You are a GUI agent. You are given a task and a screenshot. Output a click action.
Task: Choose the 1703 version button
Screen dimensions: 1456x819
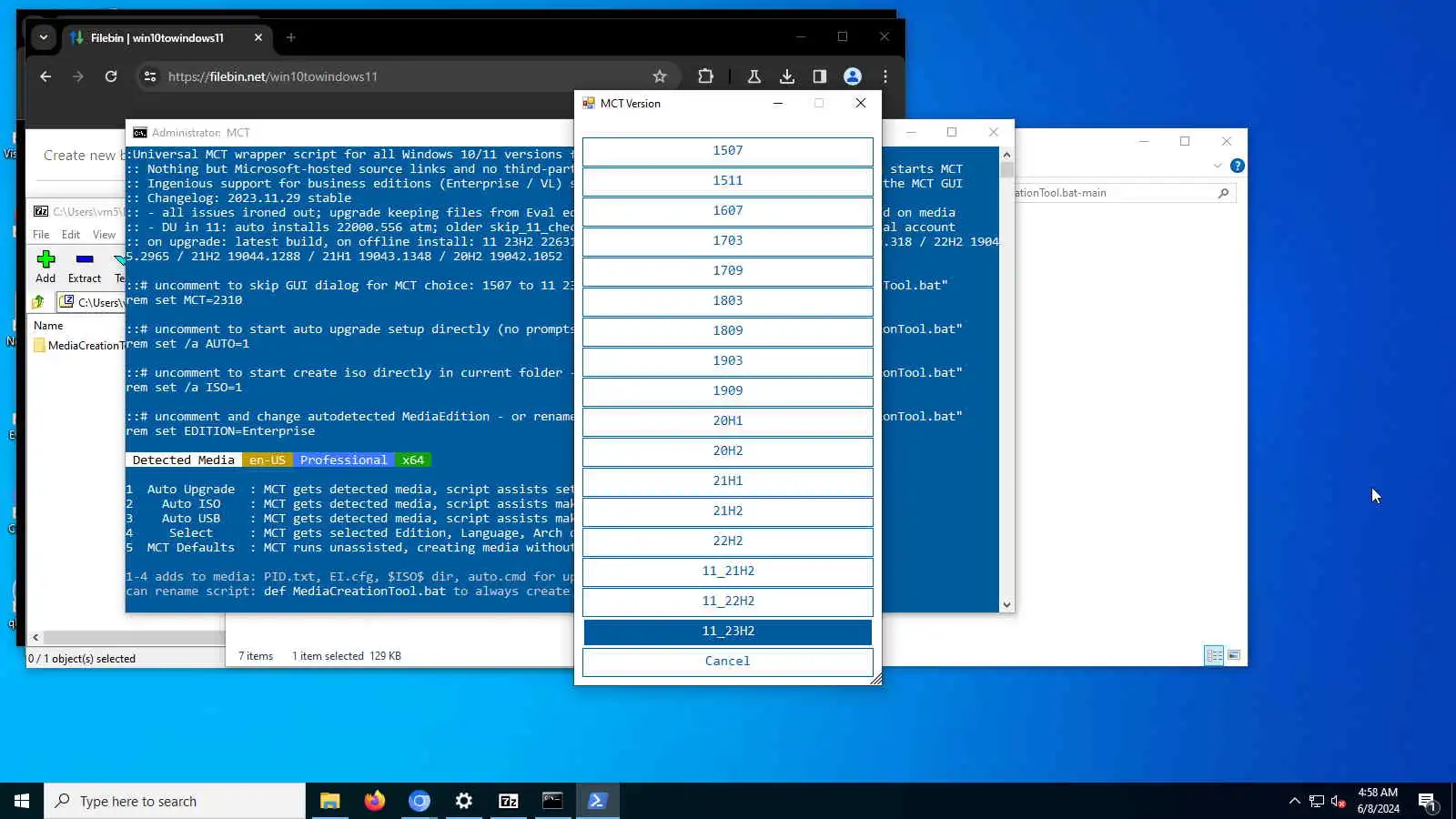(x=727, y=241)
